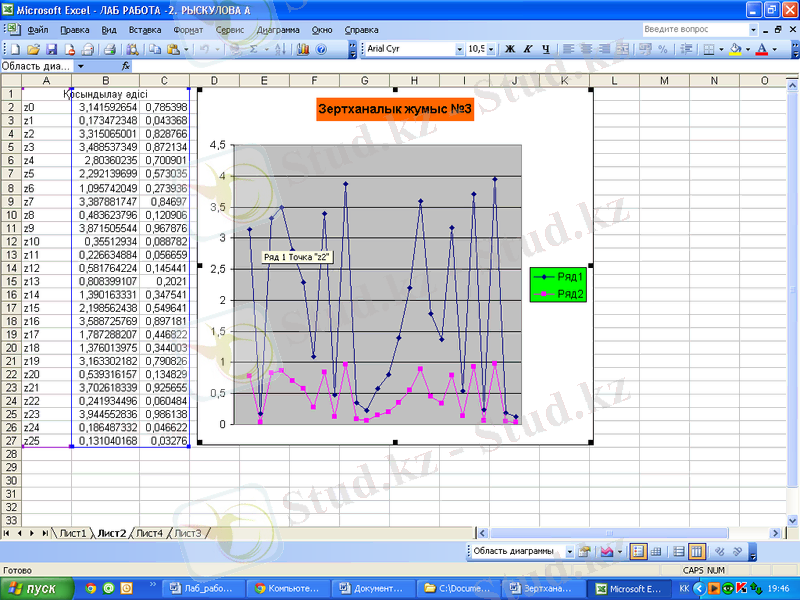Expand the Область диаграммы chart objects dropdown
Viewport: 800px width, 600px height.
570,551
